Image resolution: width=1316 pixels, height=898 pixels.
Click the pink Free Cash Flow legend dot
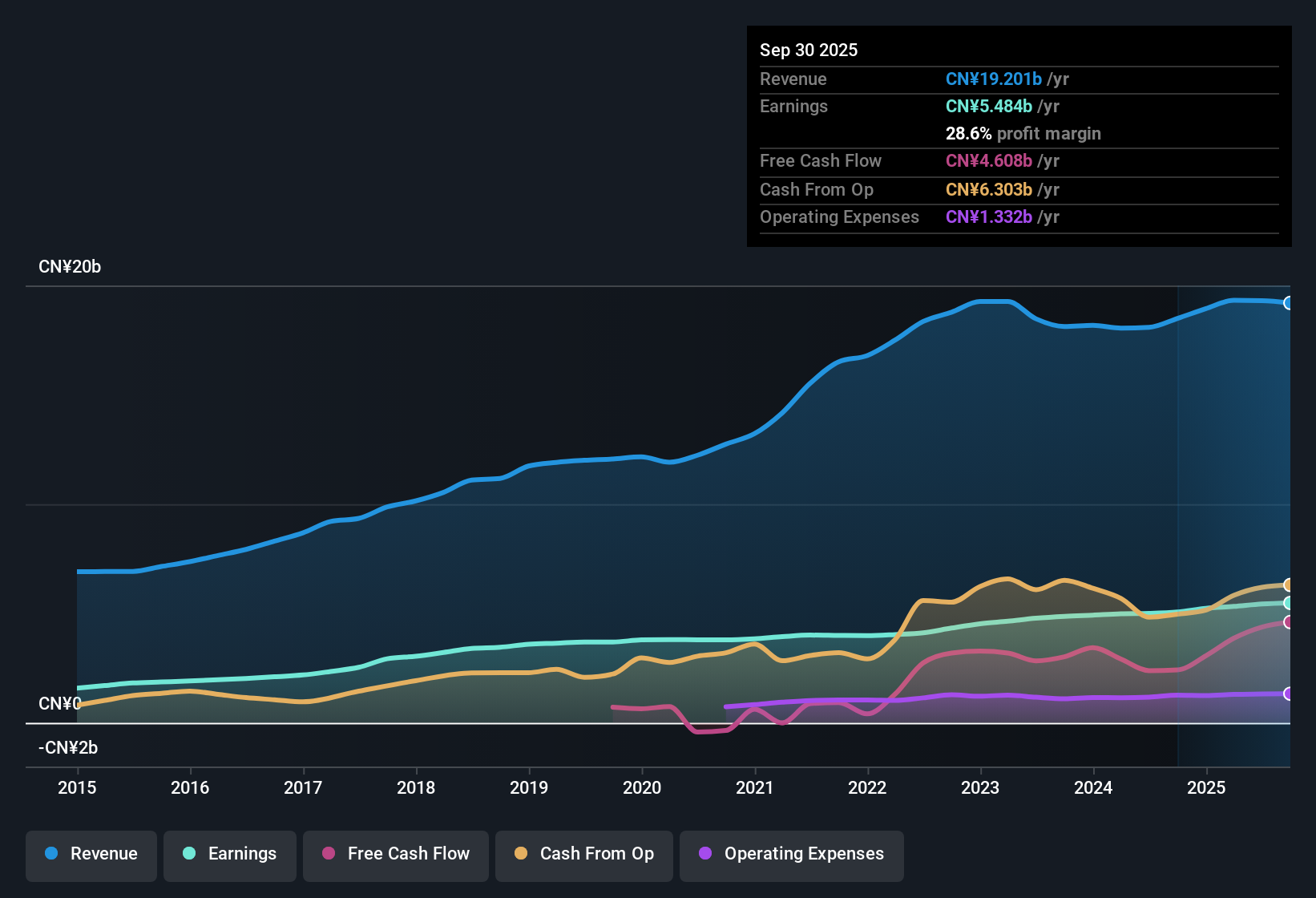(328, 854)
